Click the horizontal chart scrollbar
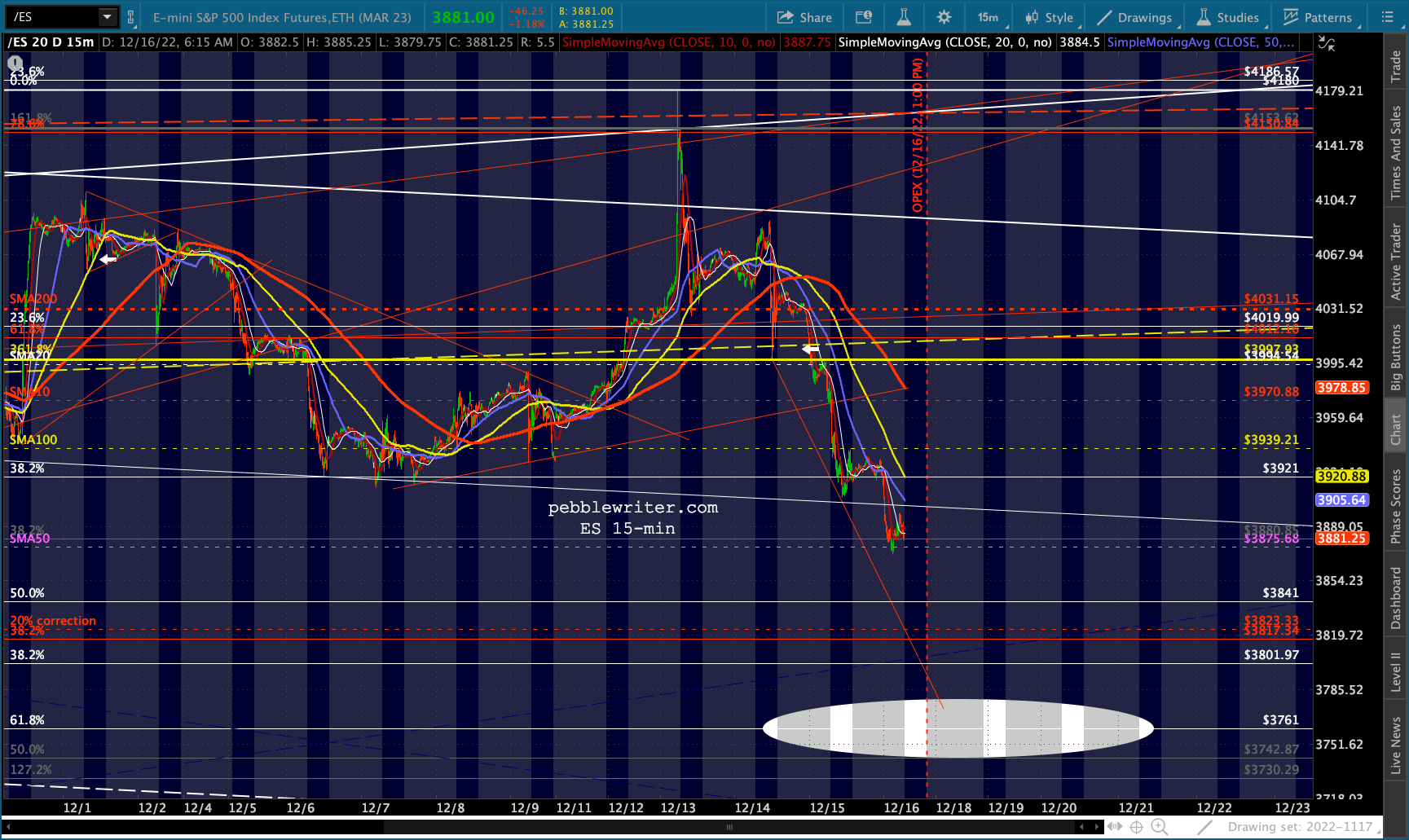This screenshot has height=840, width=1409. (x=729, y=827)
